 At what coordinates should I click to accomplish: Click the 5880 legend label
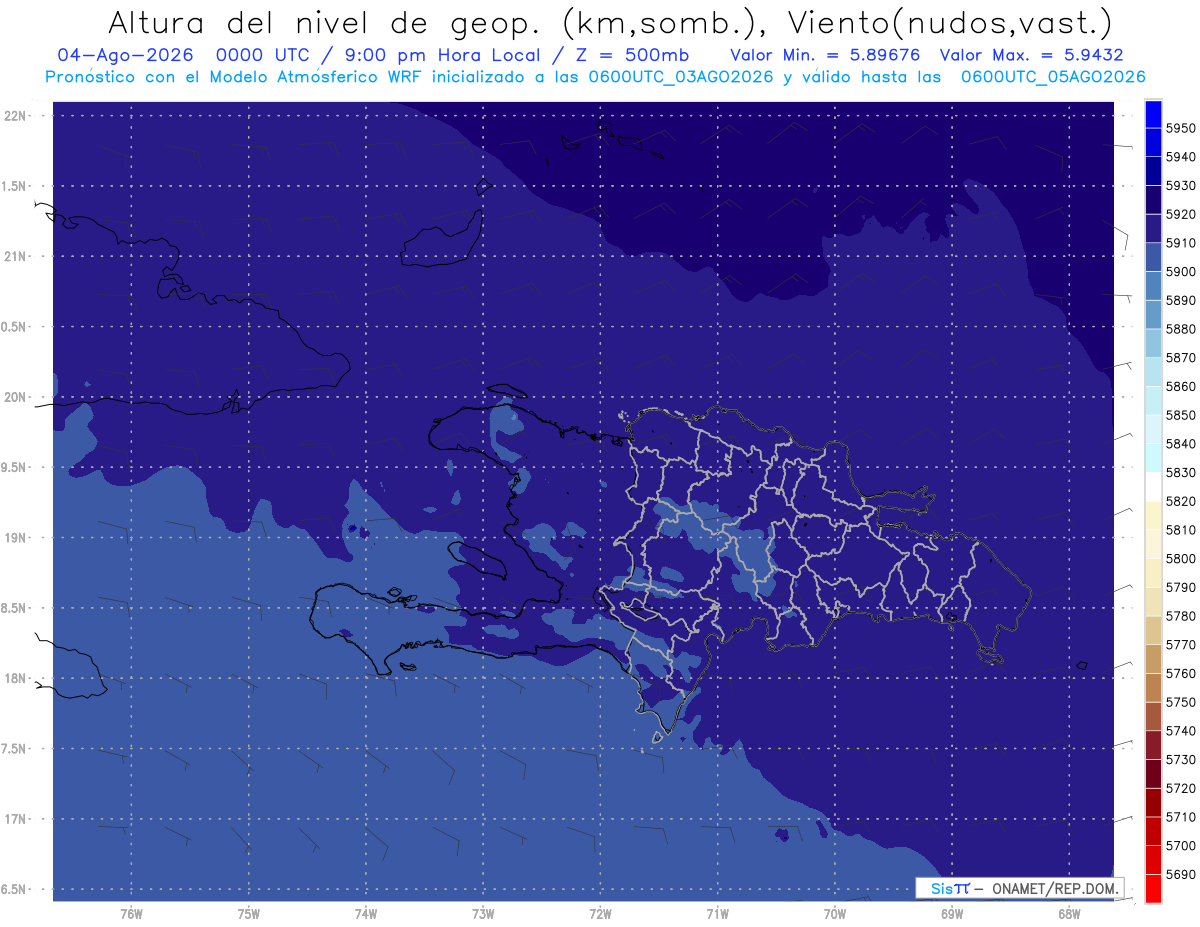click(x=1180, y=329)
